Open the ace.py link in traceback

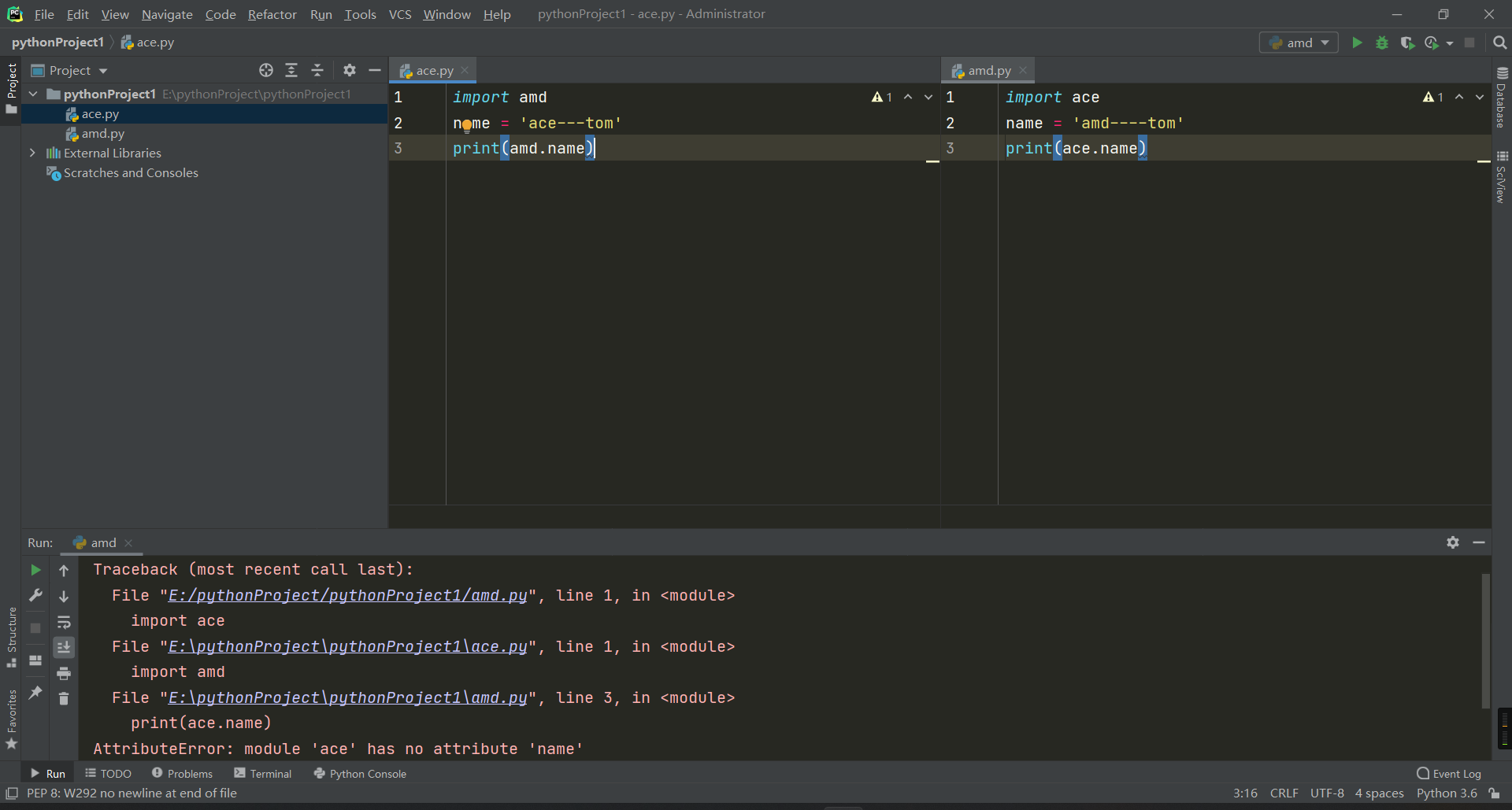[x=347, y=646]
